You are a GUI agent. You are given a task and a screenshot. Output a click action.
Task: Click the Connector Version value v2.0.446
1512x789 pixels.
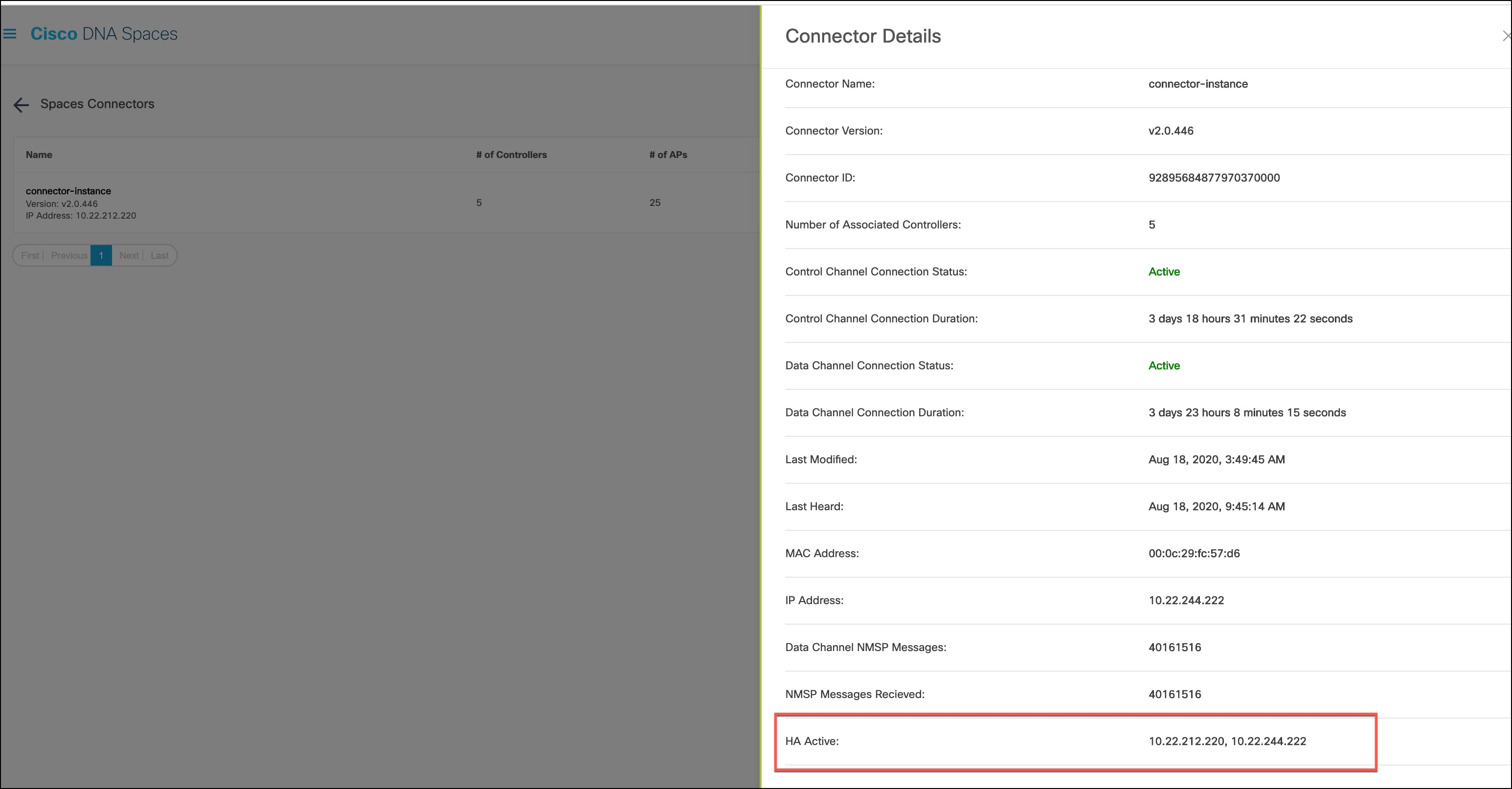(1171, 131)
